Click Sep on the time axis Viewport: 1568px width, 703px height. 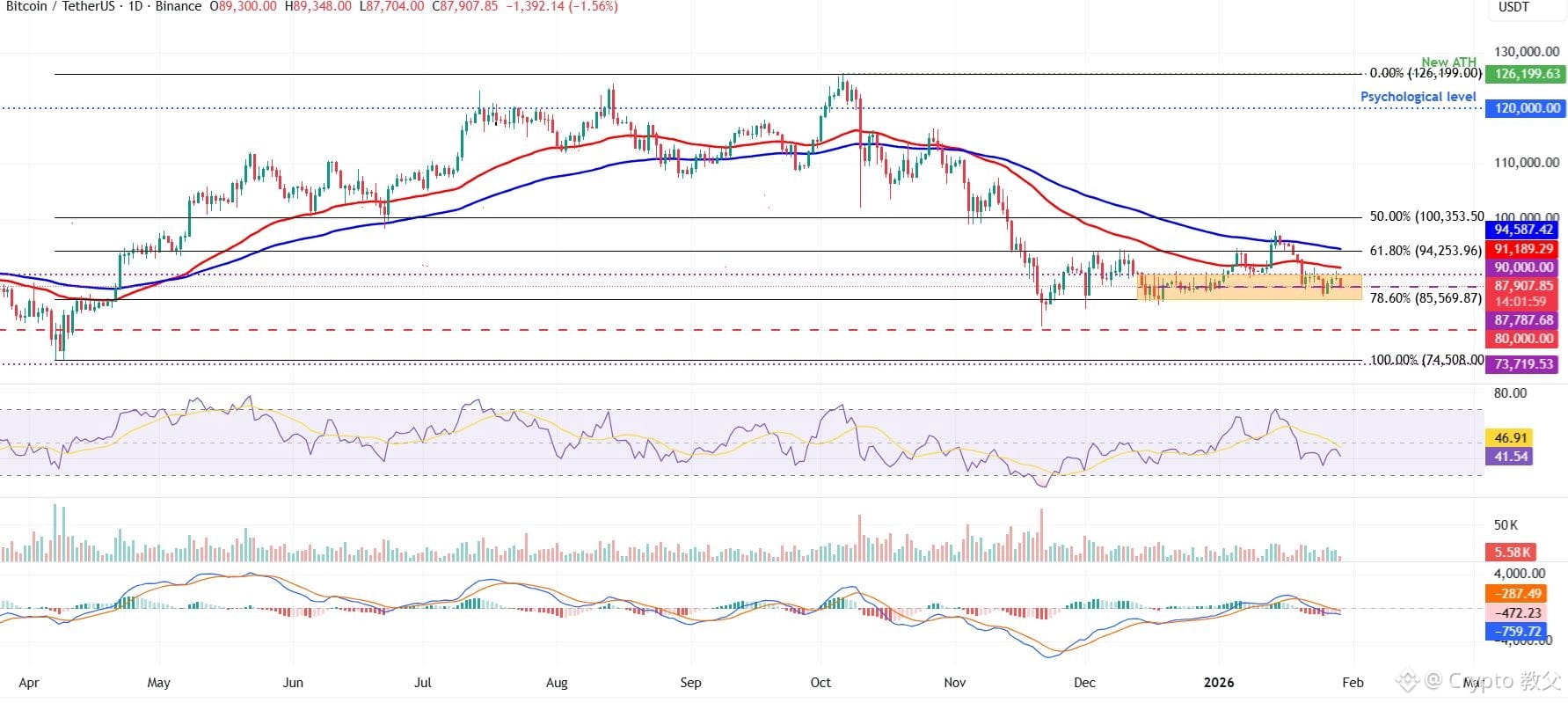coord(690,683)
